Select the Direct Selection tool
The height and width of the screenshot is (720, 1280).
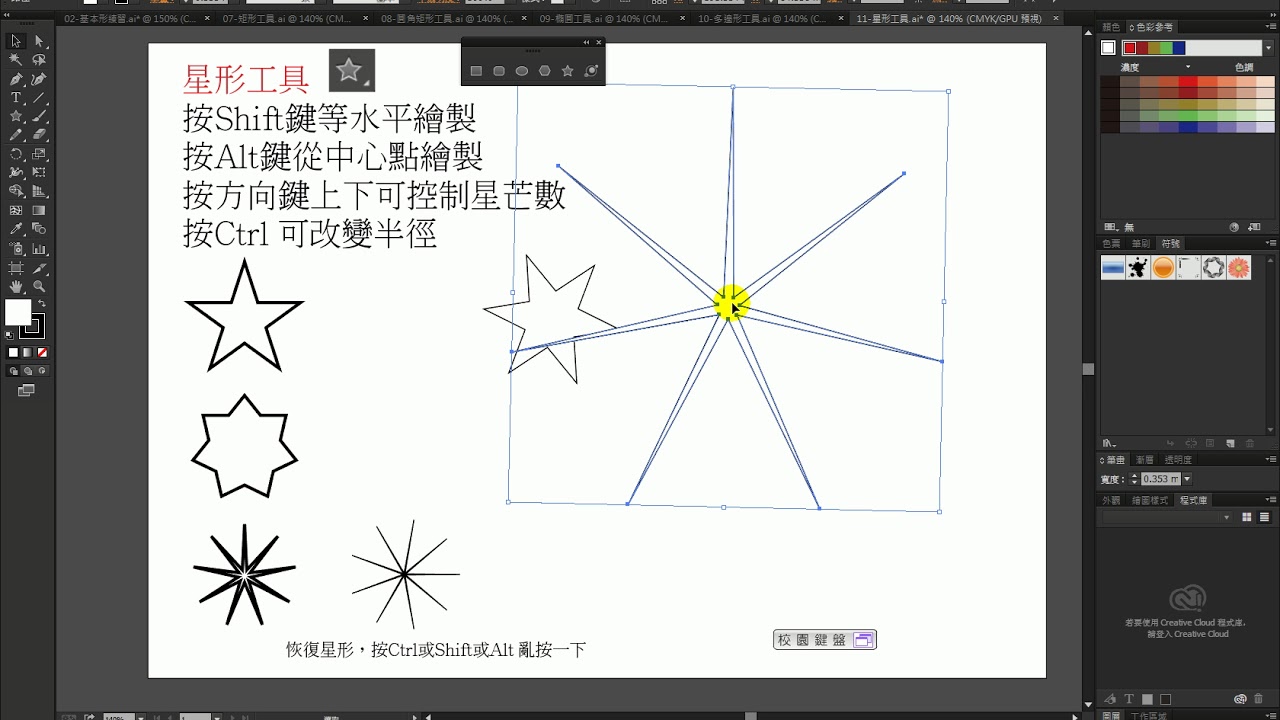tap(39, 41)
